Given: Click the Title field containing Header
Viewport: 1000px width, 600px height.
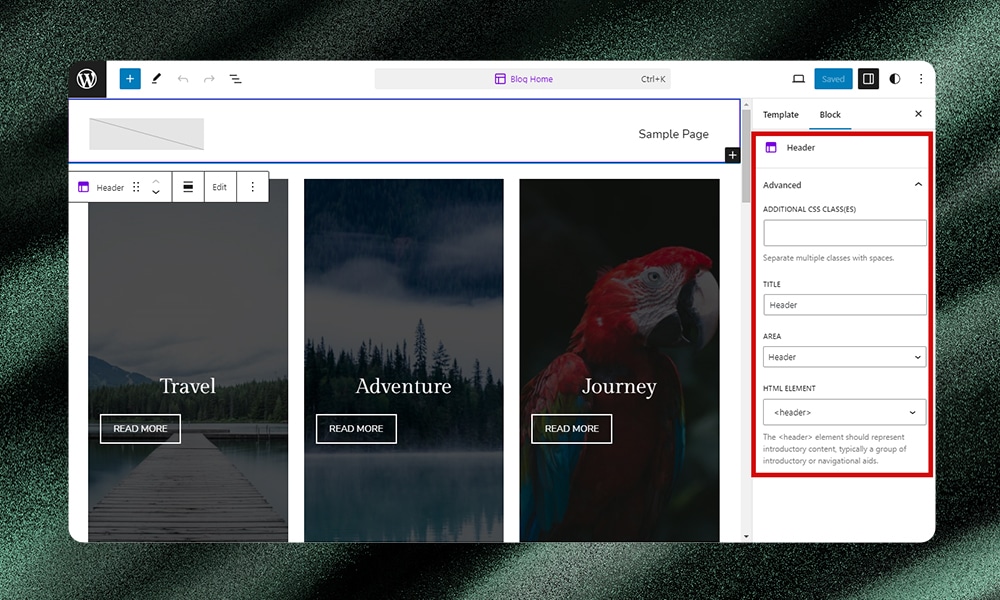Looking at the screenshot, I should 844,305.
